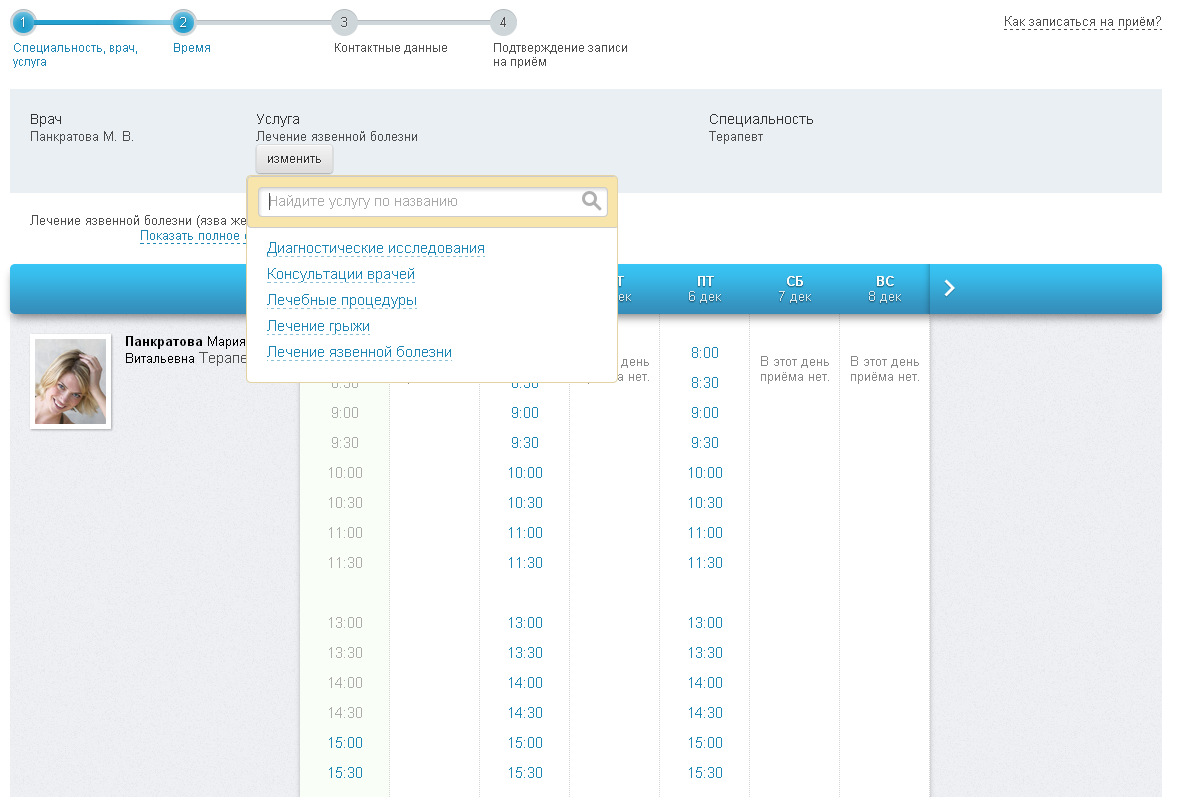Click the magnifier icon in service search
Image resolution: width=1177 pixels, height=797 pixels.
591,202
